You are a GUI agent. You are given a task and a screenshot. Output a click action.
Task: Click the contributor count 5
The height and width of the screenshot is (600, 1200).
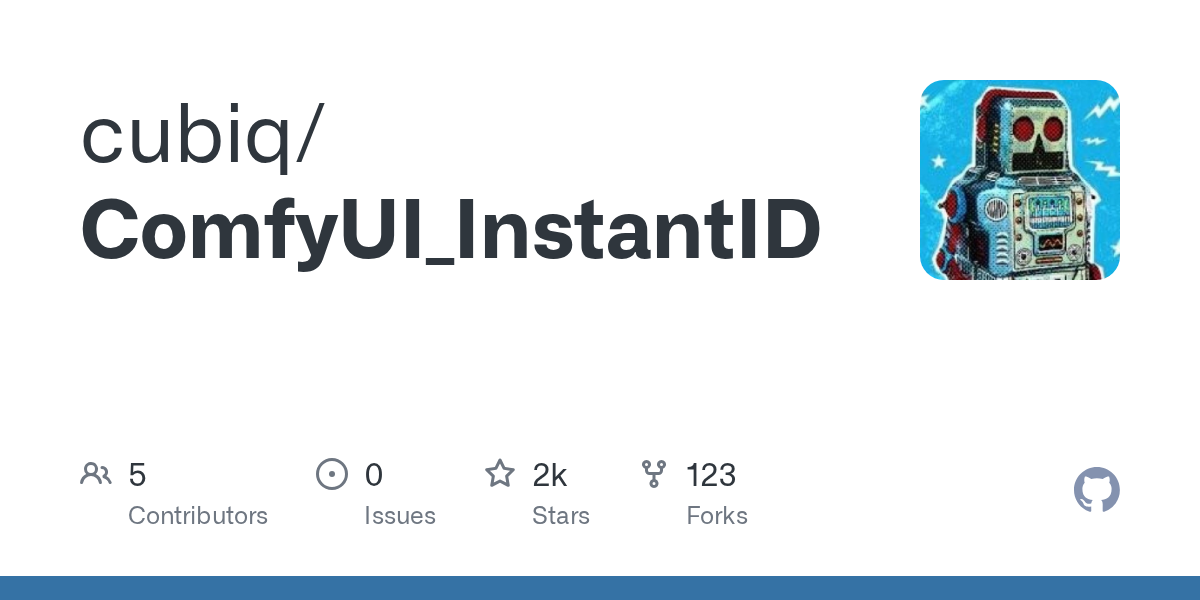click(138, 475)
